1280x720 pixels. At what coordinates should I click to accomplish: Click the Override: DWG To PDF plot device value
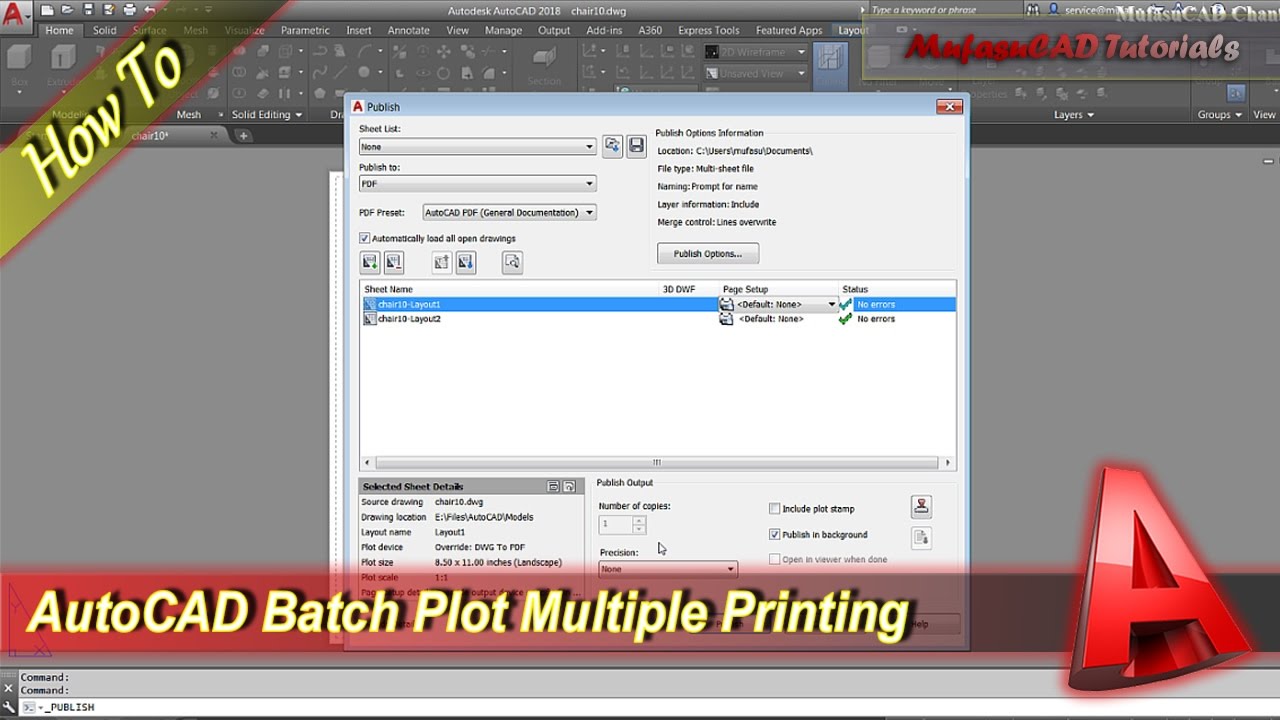480,547
